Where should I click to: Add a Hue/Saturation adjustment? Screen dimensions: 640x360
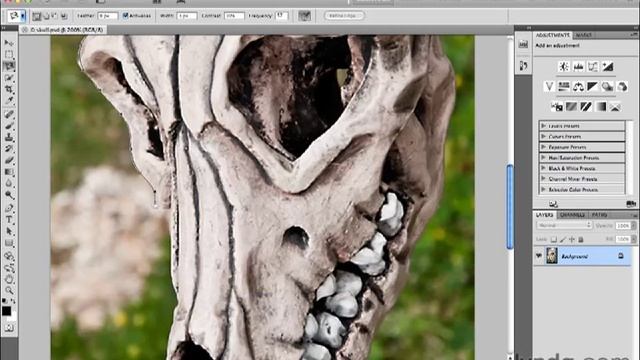[x=564, y=86]
